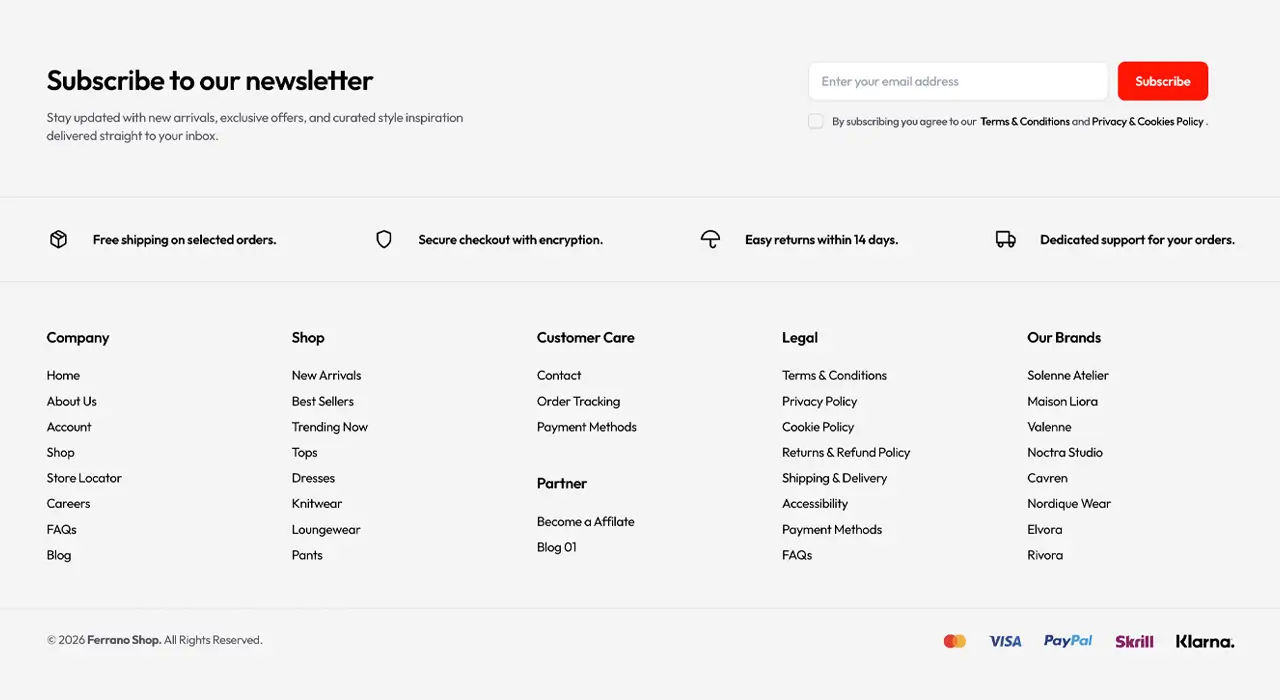Click the delivery truck support icon

tap(1005, 239)
